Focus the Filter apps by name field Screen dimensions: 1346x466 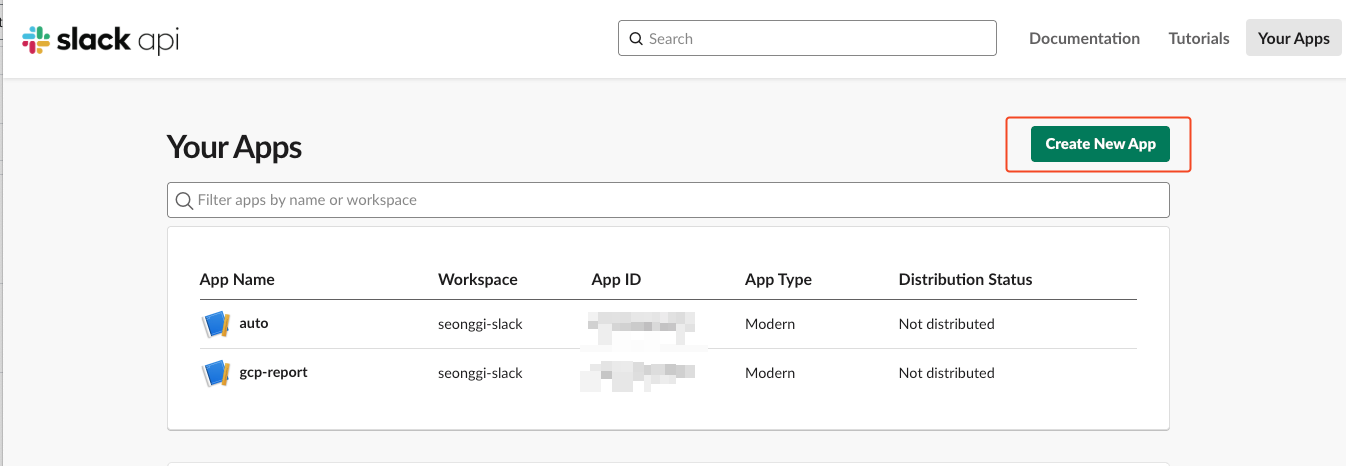668,200
